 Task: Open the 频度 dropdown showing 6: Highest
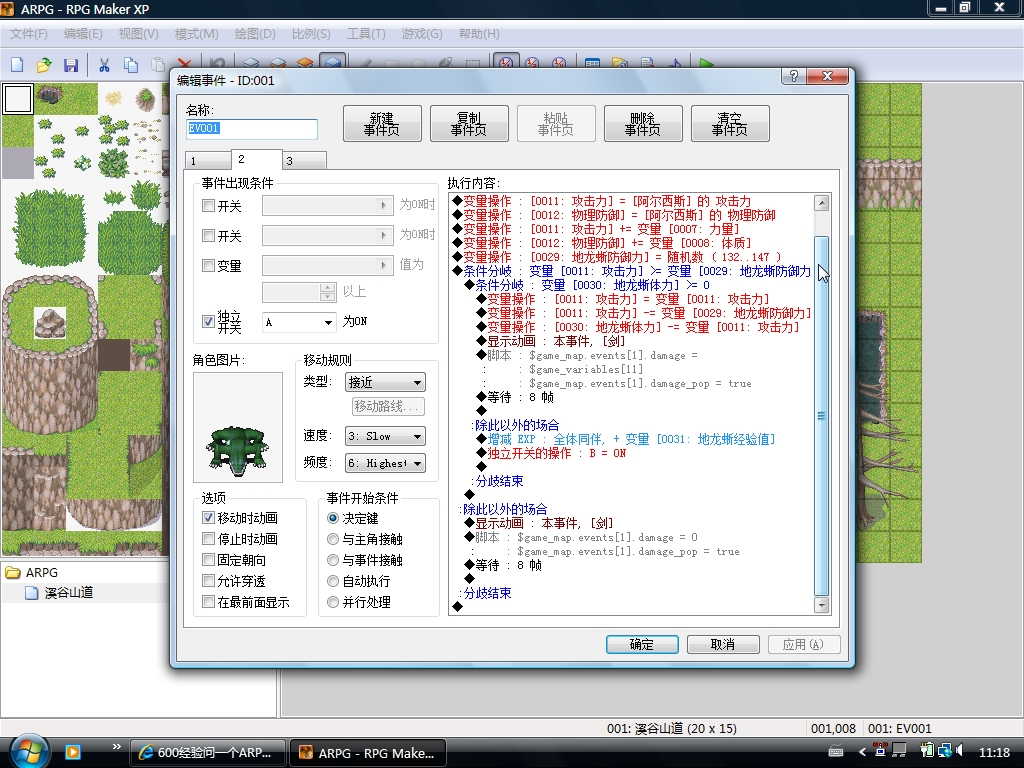coord(385,463)
